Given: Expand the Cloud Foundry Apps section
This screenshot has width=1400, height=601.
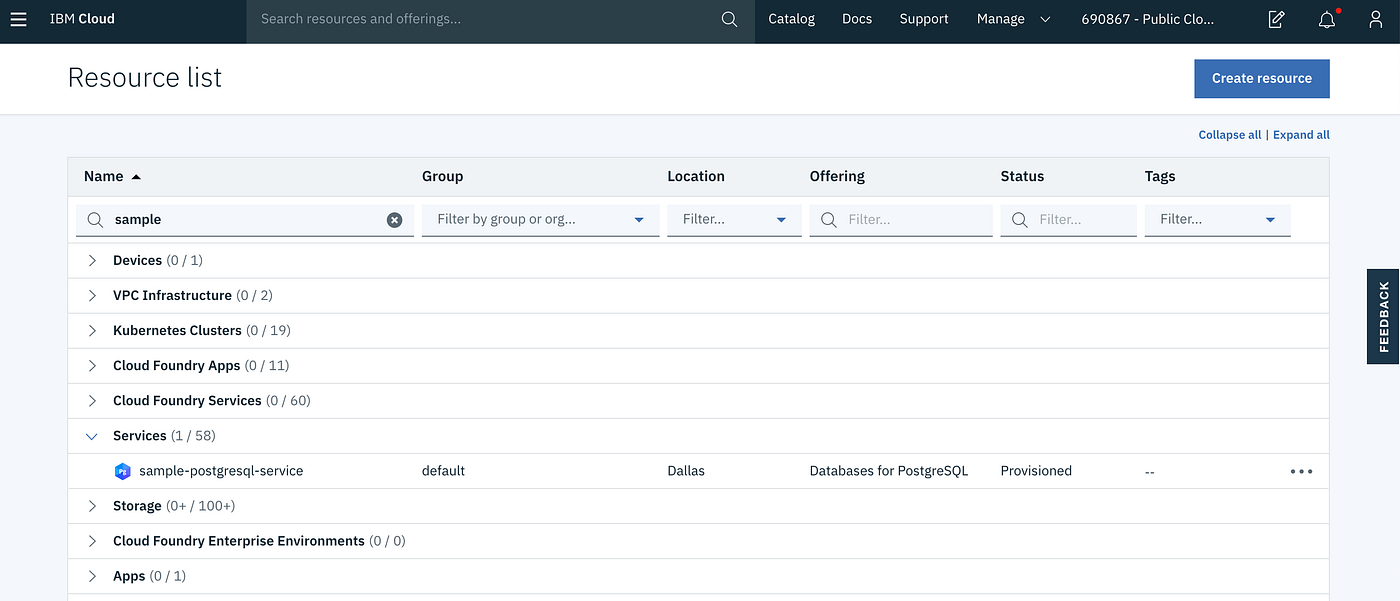Looking at the screenshot, I should point(92,366).
